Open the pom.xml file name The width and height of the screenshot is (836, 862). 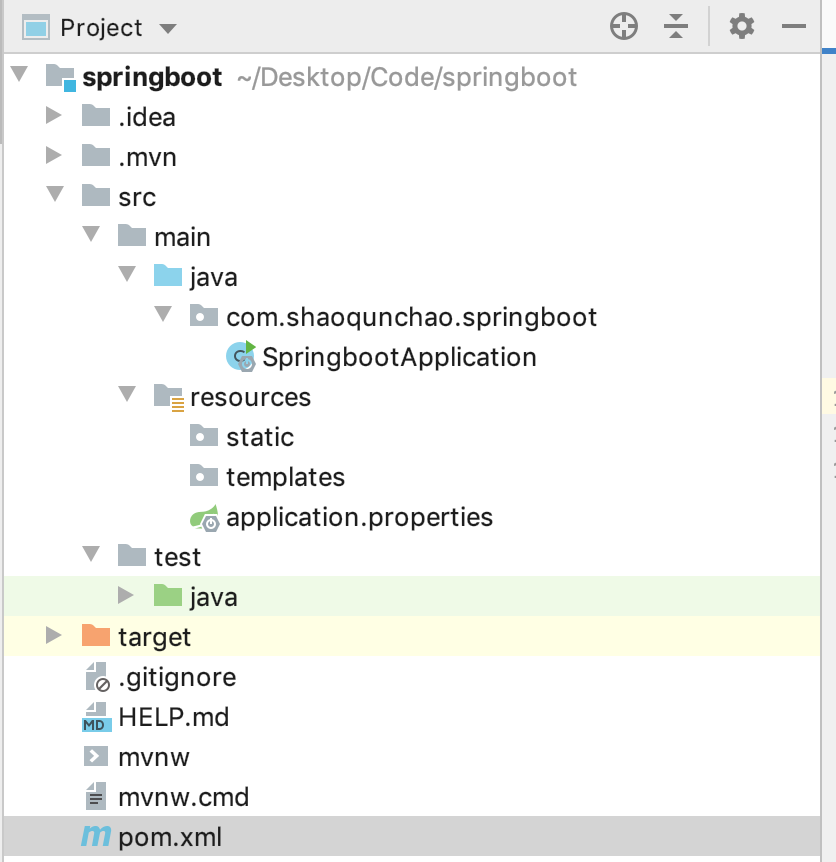170,838
